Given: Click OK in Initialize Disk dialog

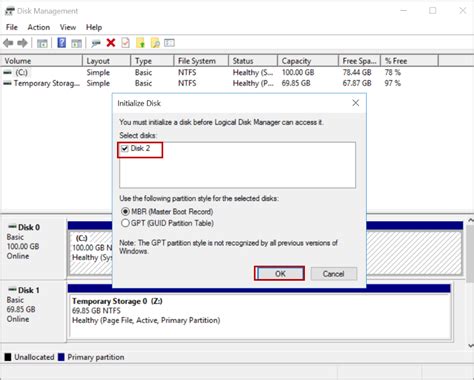Looking at the screenshot, I should click(279, 274).
